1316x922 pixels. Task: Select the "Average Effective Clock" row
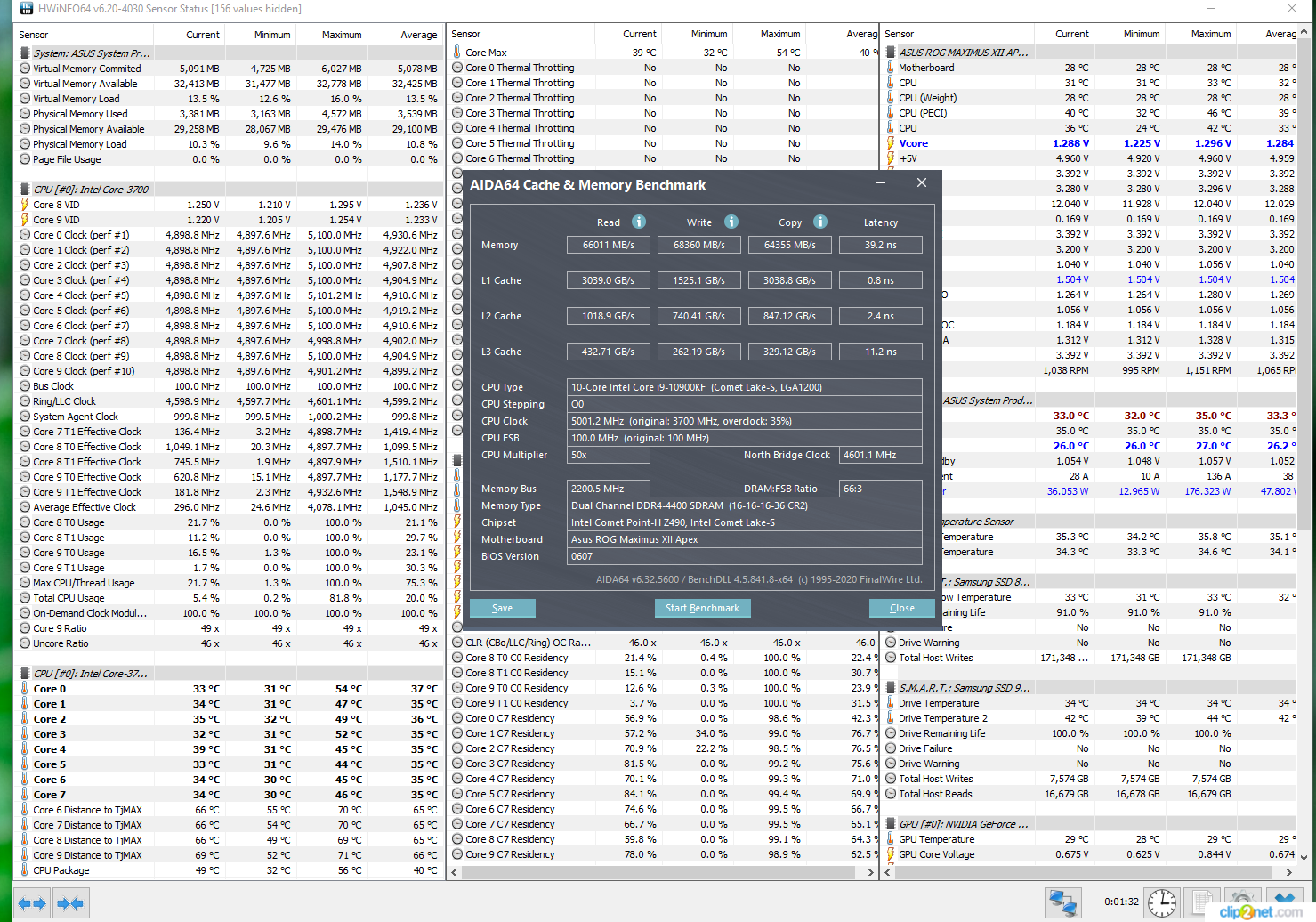[x=229, y=507]
